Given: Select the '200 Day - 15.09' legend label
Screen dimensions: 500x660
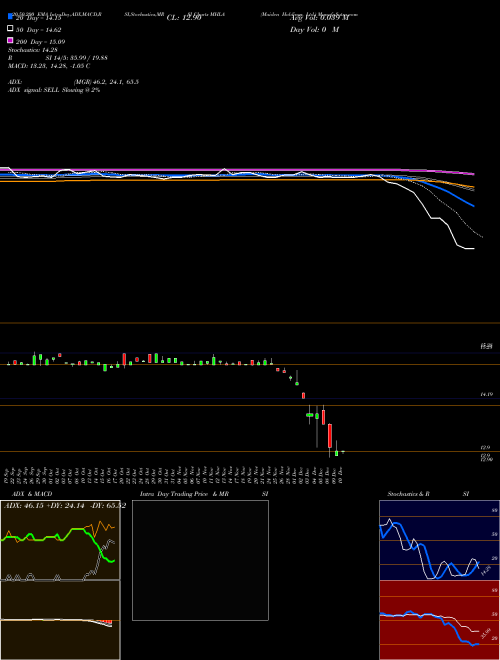Looking at the screenshot, I should tap(40, 42).
